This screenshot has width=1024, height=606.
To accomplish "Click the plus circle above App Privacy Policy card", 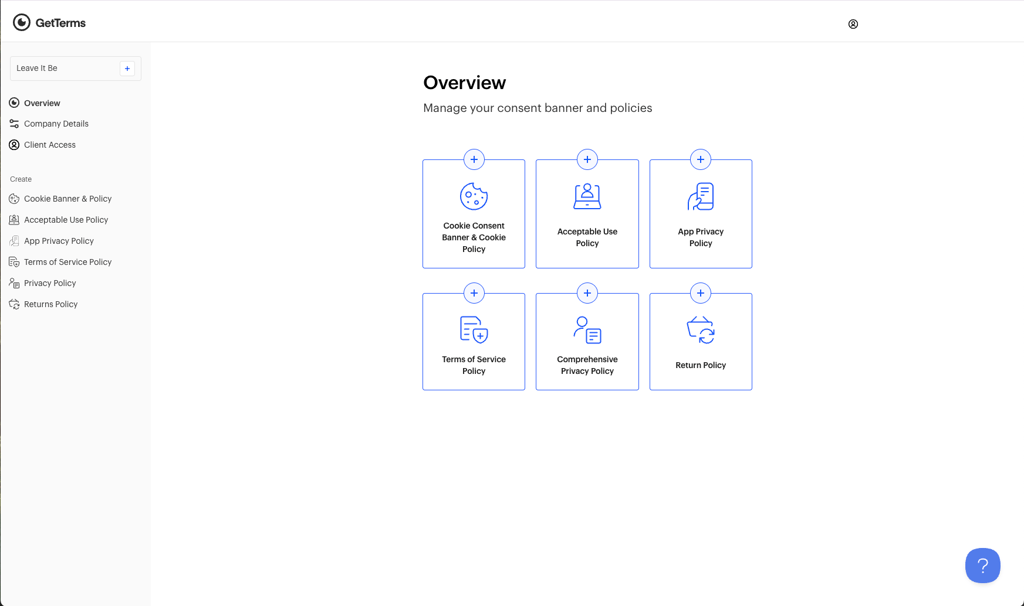I will pos(701,159).
